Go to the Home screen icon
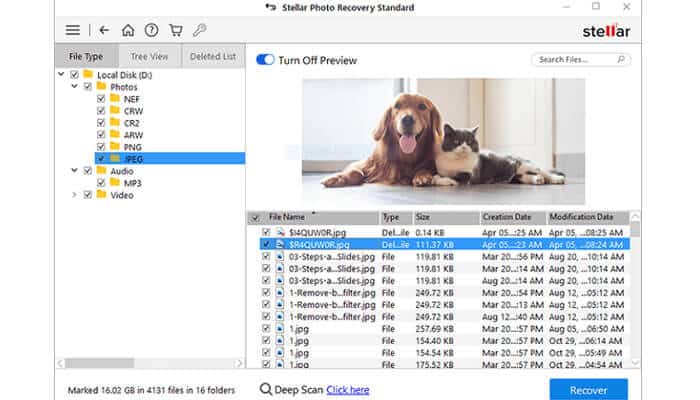 (128, 30)
